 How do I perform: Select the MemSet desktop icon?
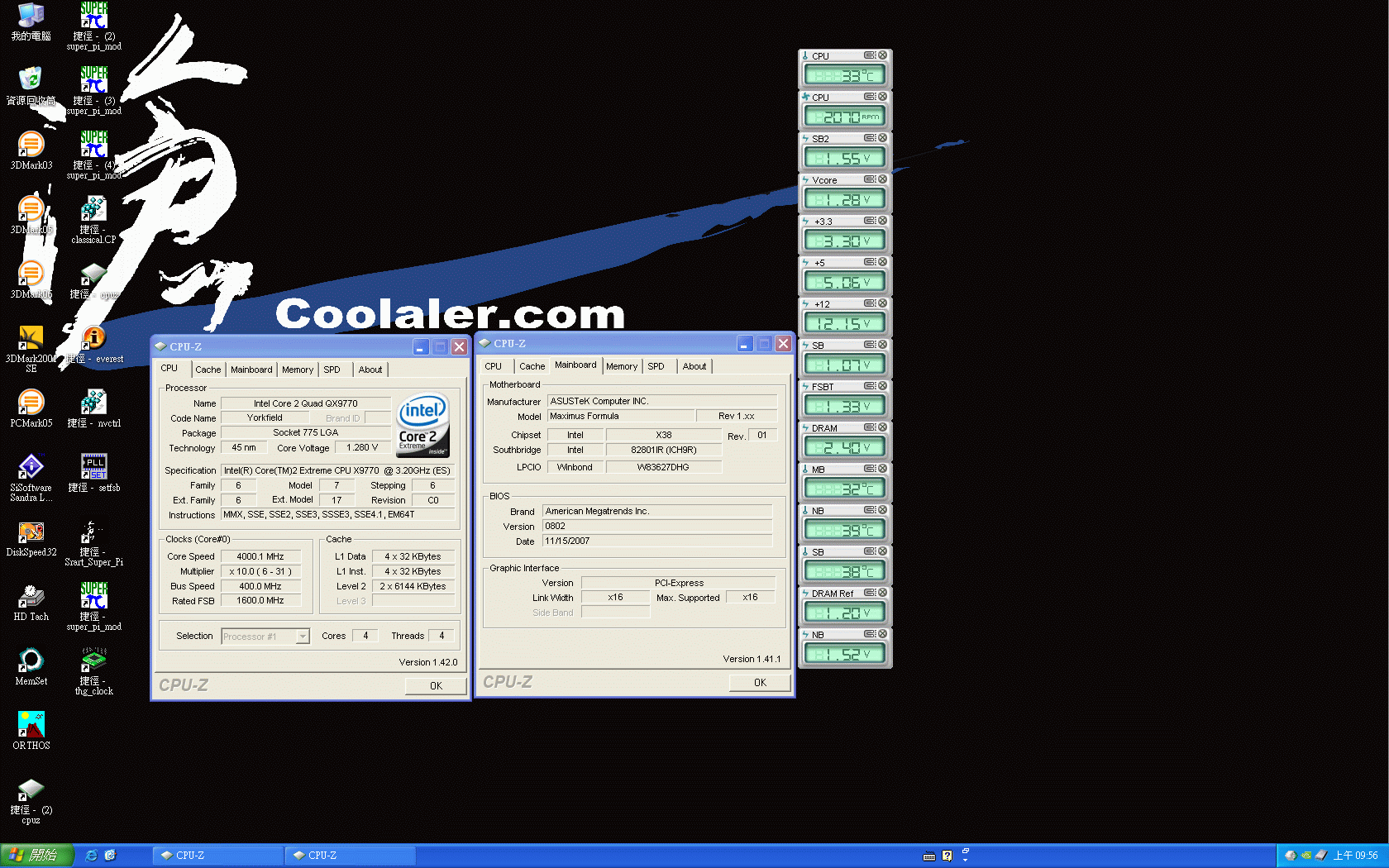tap(31, 666)
